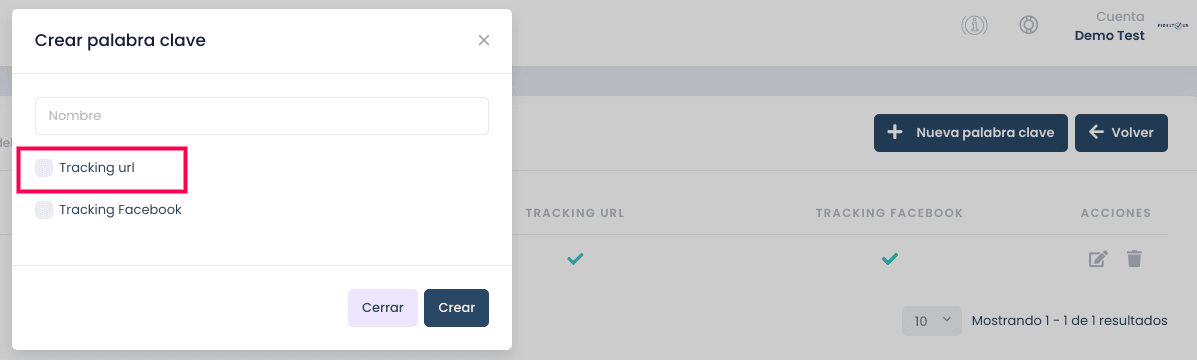The width and height of the screenshot is (1197, 360).
Task: Sort by the TRACKING FACEBOOK column header
Action: pos(889,213)
